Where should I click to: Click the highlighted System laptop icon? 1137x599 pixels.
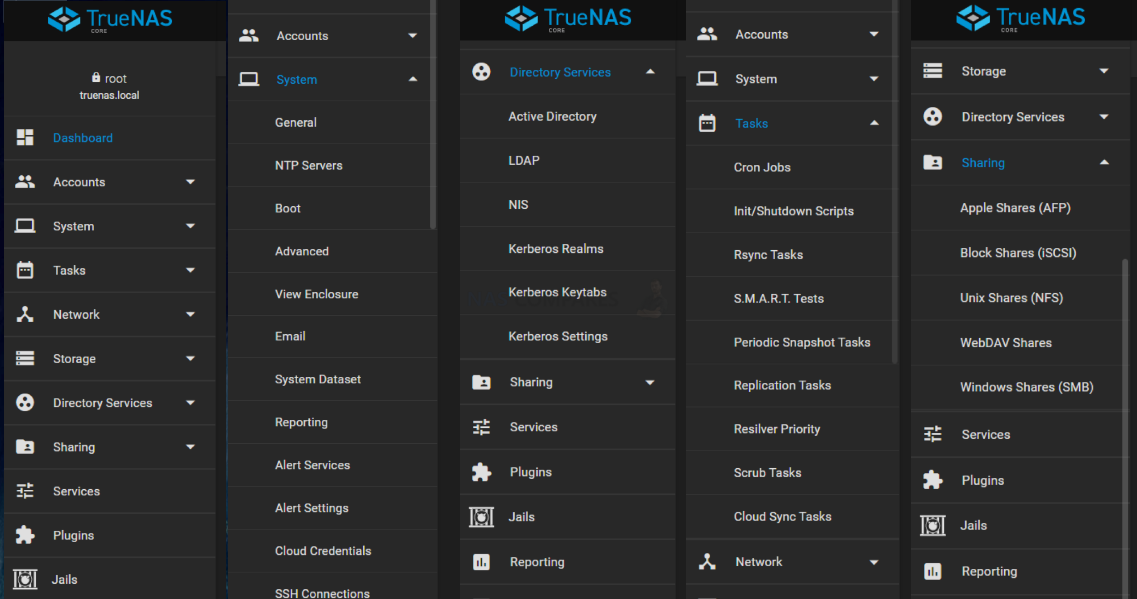[249, 79]
